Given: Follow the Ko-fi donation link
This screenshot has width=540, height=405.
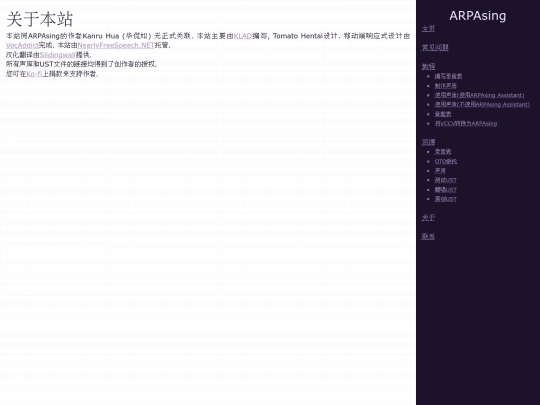Looking at the screenshot, I should pyautogui.click(x=34, y=74).
